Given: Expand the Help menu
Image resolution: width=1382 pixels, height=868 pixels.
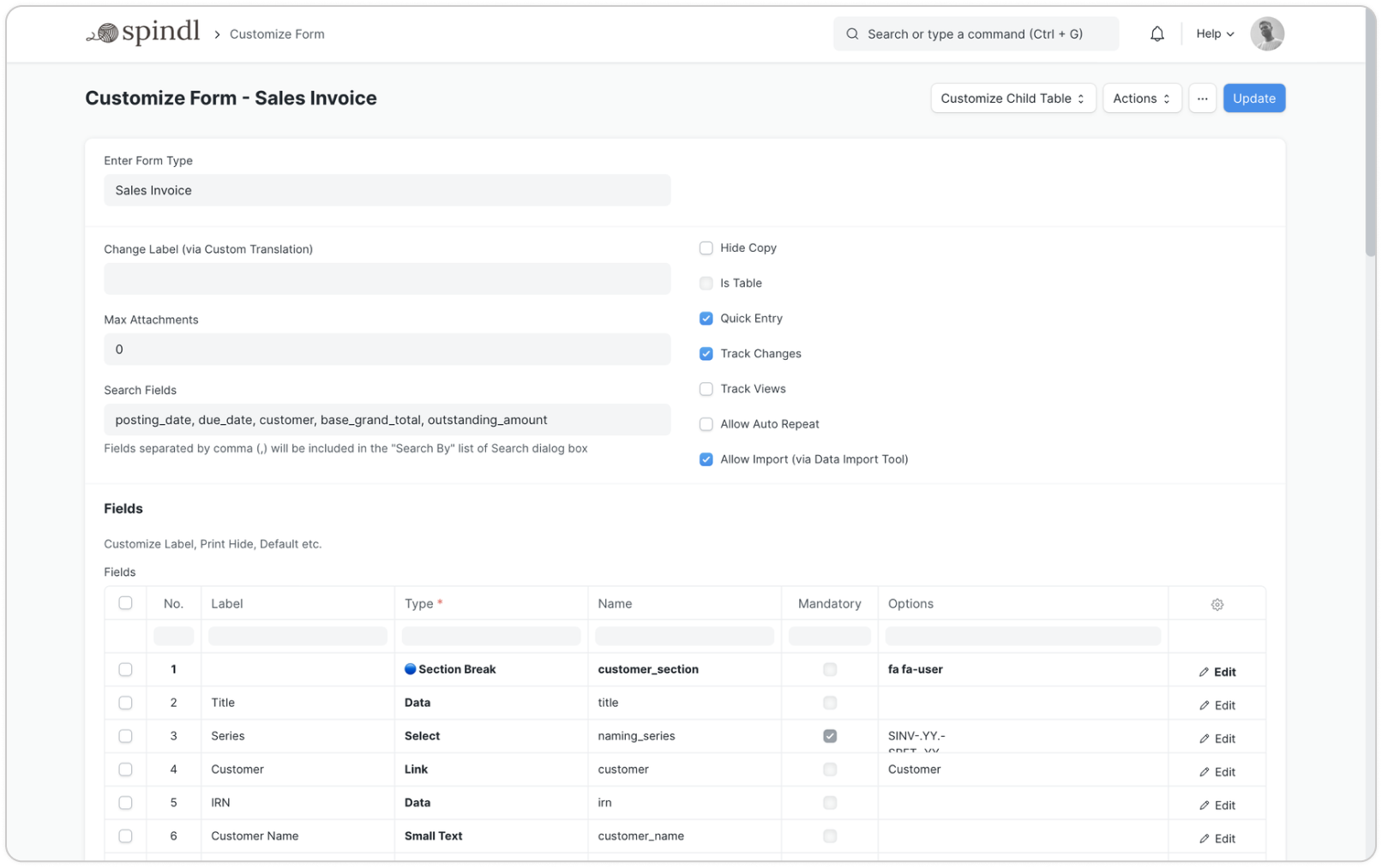Looking at the screenshot, I should click(1213, 33).
